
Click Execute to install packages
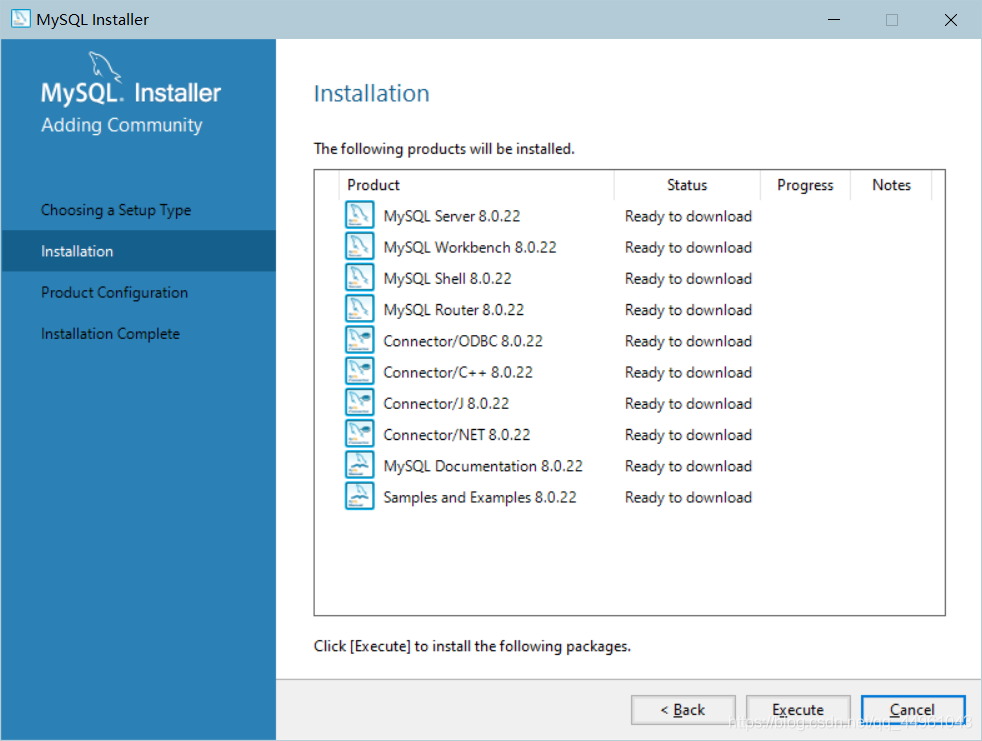click(798, 710)
